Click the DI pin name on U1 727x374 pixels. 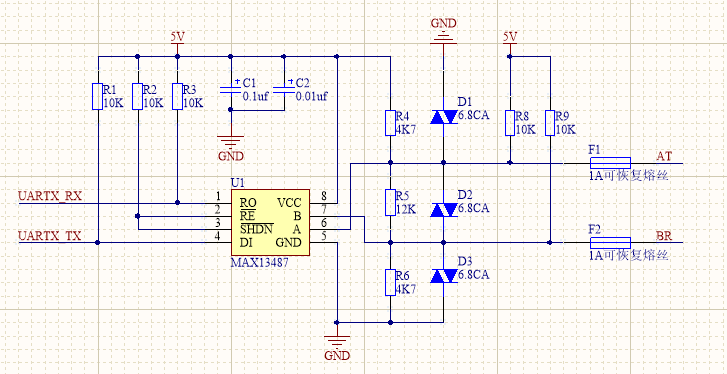[x=246, y=242]
